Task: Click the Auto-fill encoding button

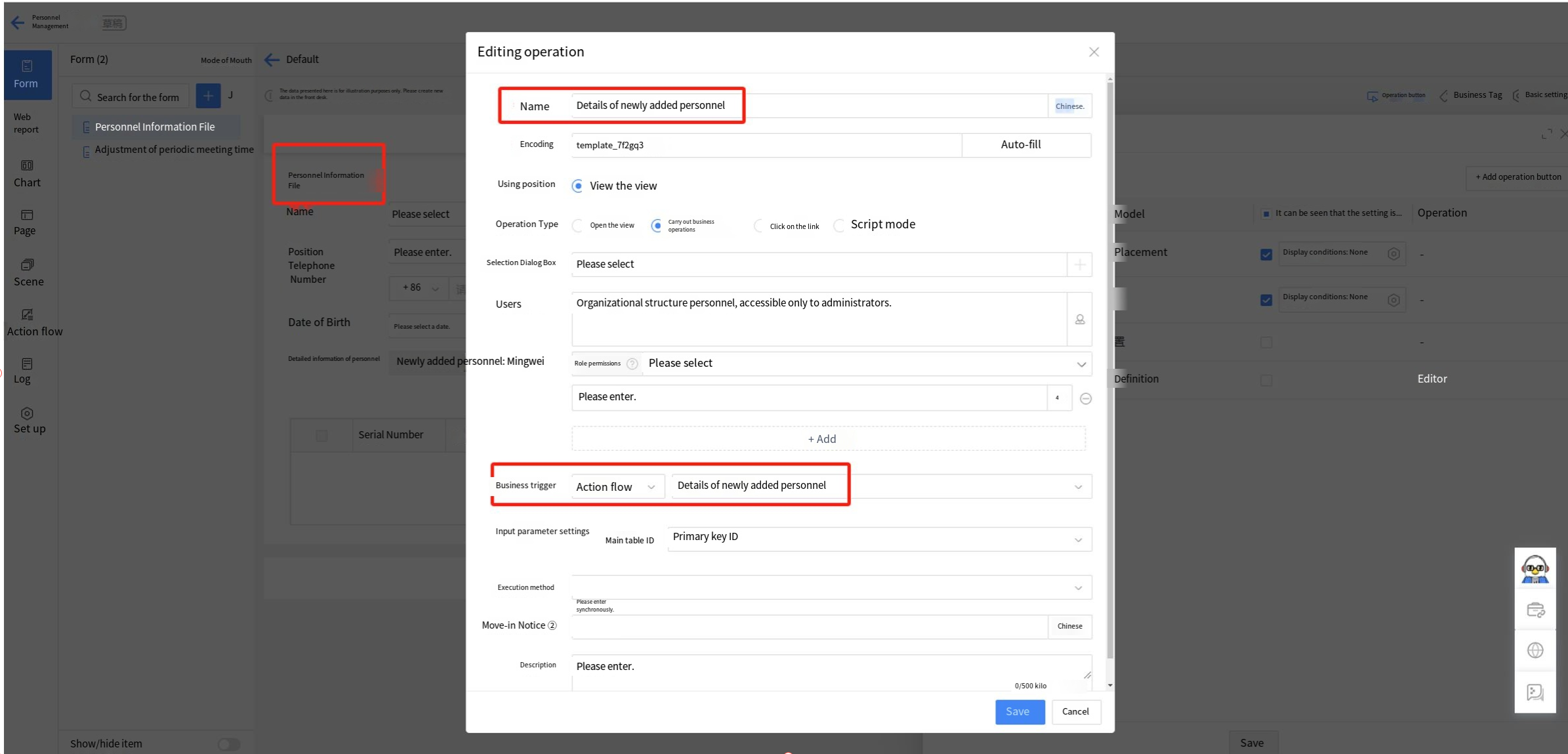Action: pos(1020,144)
